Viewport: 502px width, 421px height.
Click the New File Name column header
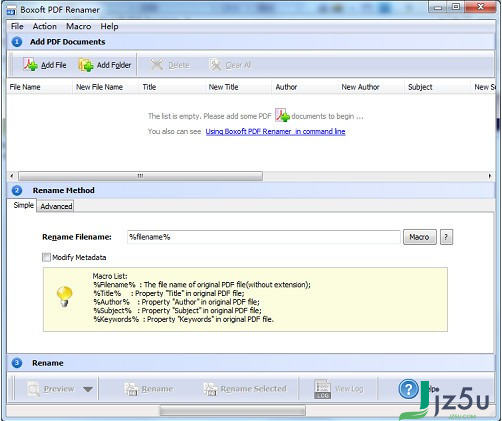coord(105,87)
